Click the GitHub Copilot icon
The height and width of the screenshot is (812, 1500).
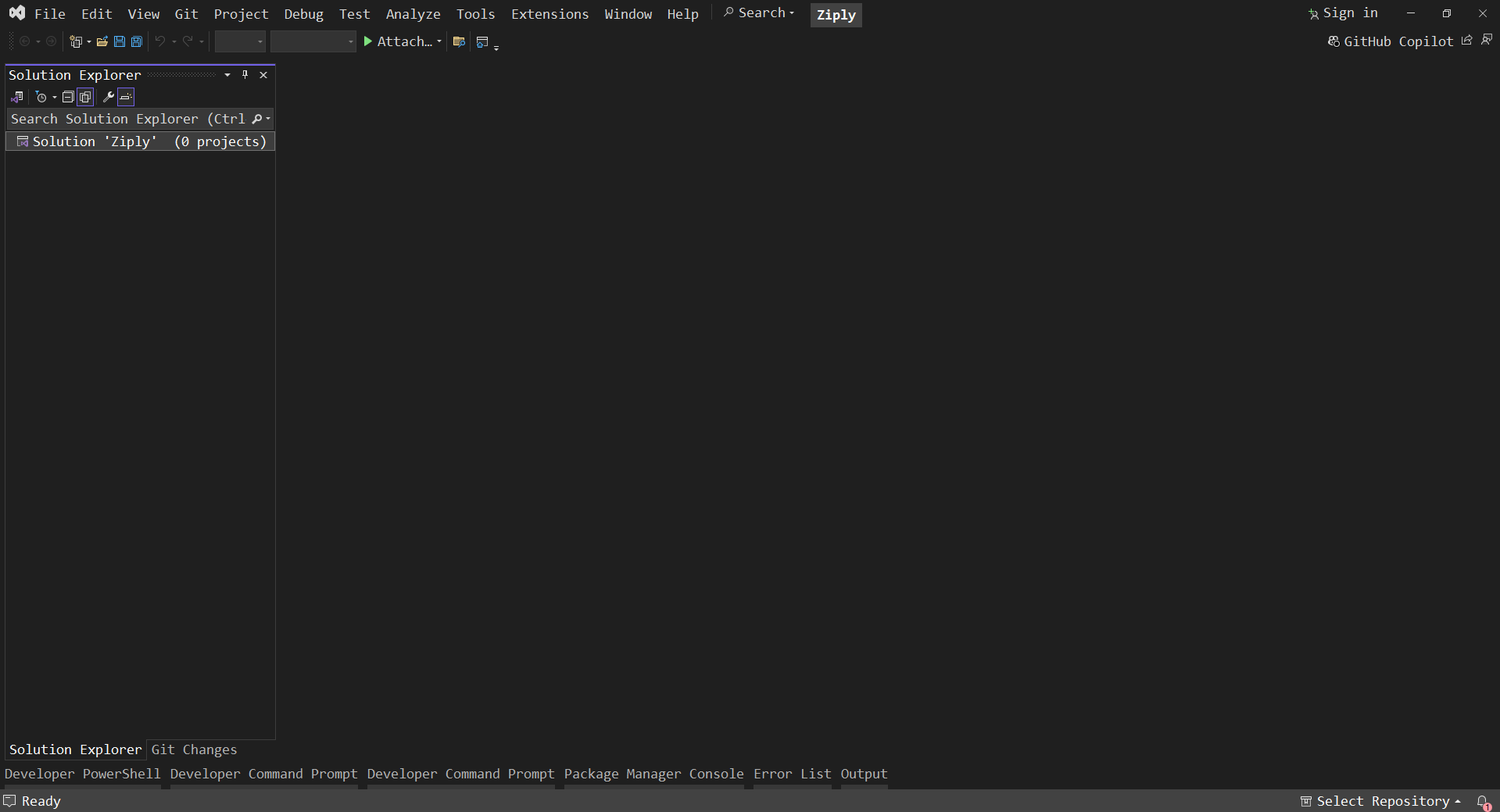(1334, 41)
